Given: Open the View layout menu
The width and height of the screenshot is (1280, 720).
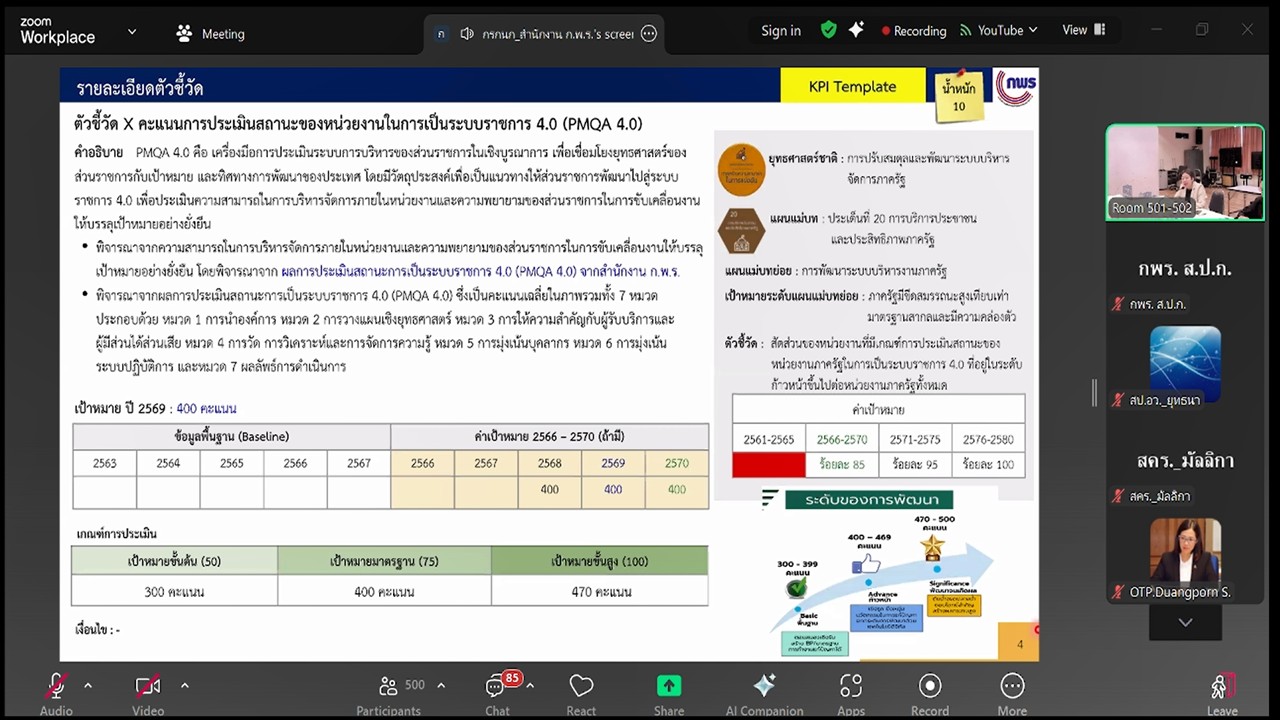Looking at the screenshot, I should (1082, 30).
